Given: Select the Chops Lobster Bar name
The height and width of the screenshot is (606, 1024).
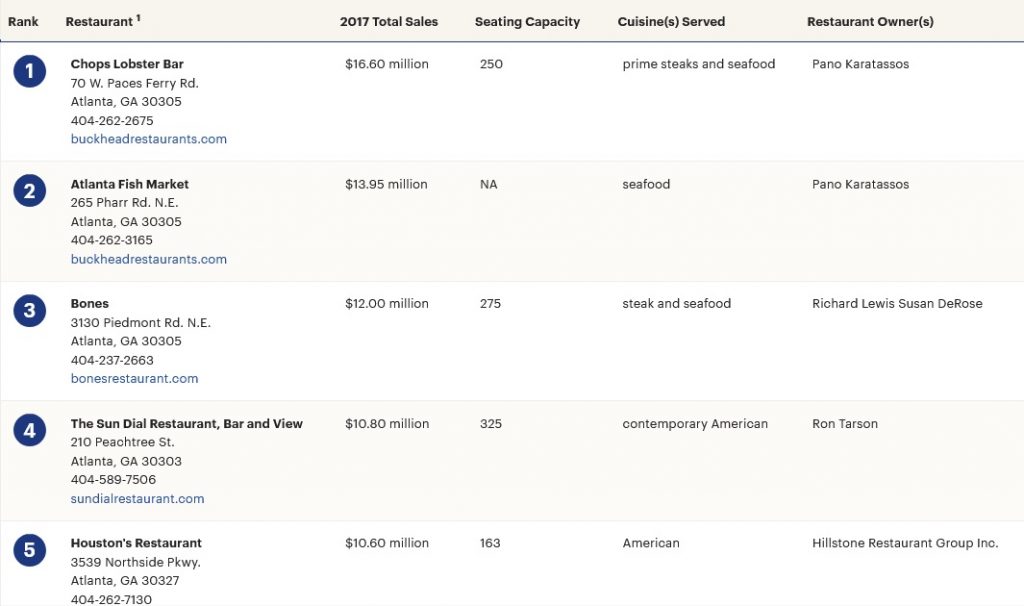Looking at the screenshot, I should [127, 64].
